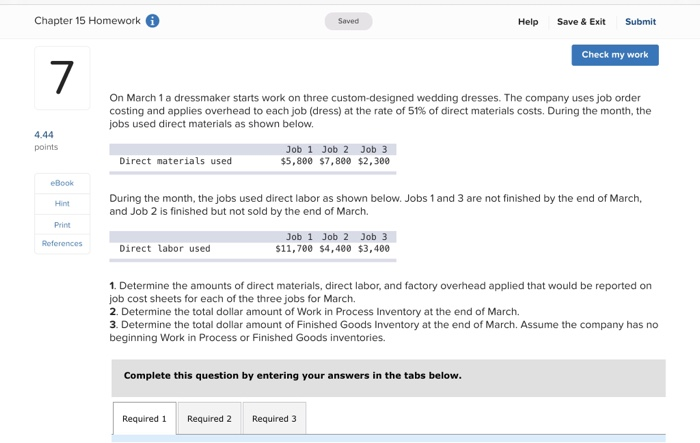Open the eBook resource
Screen dimensions: 700x443
click(62, 183)
